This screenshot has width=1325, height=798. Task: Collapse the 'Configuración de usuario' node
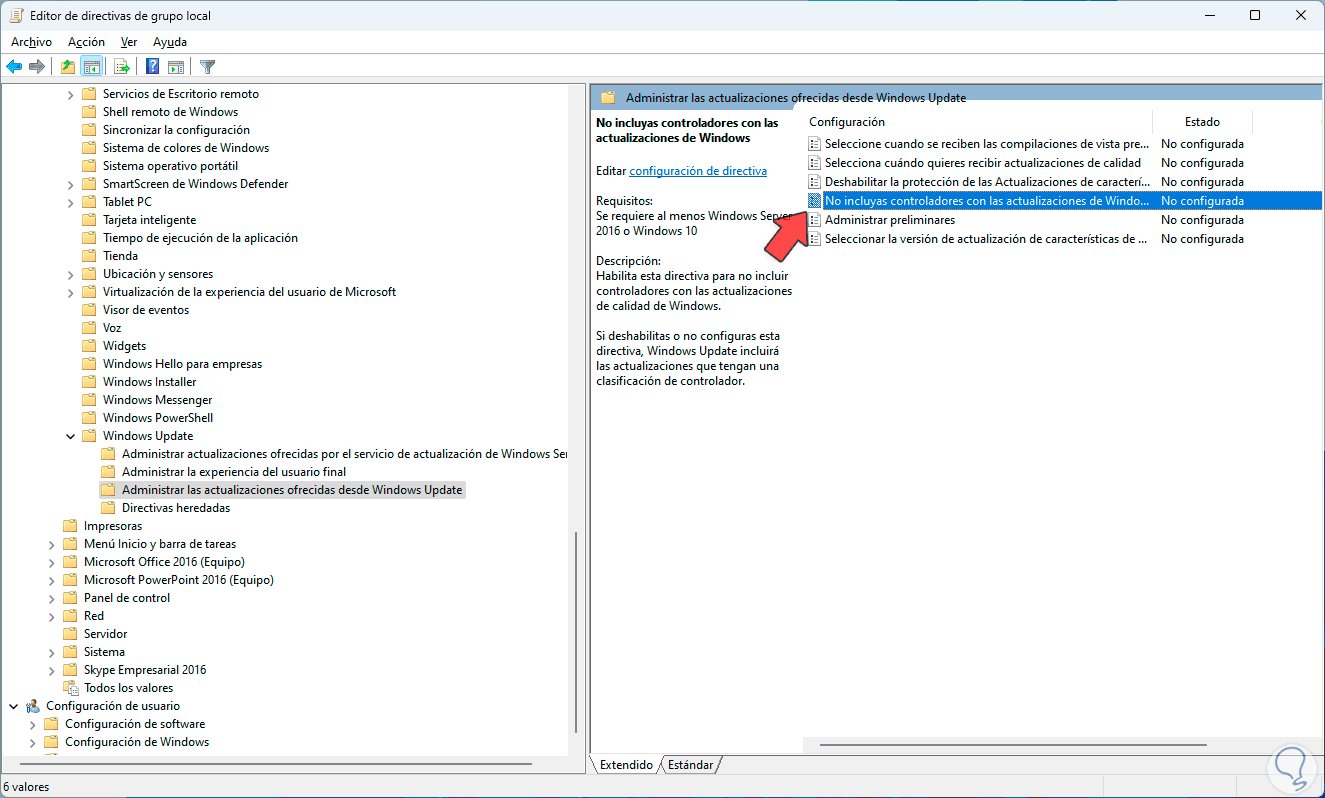pyautogui.click(x=14, y=706)
